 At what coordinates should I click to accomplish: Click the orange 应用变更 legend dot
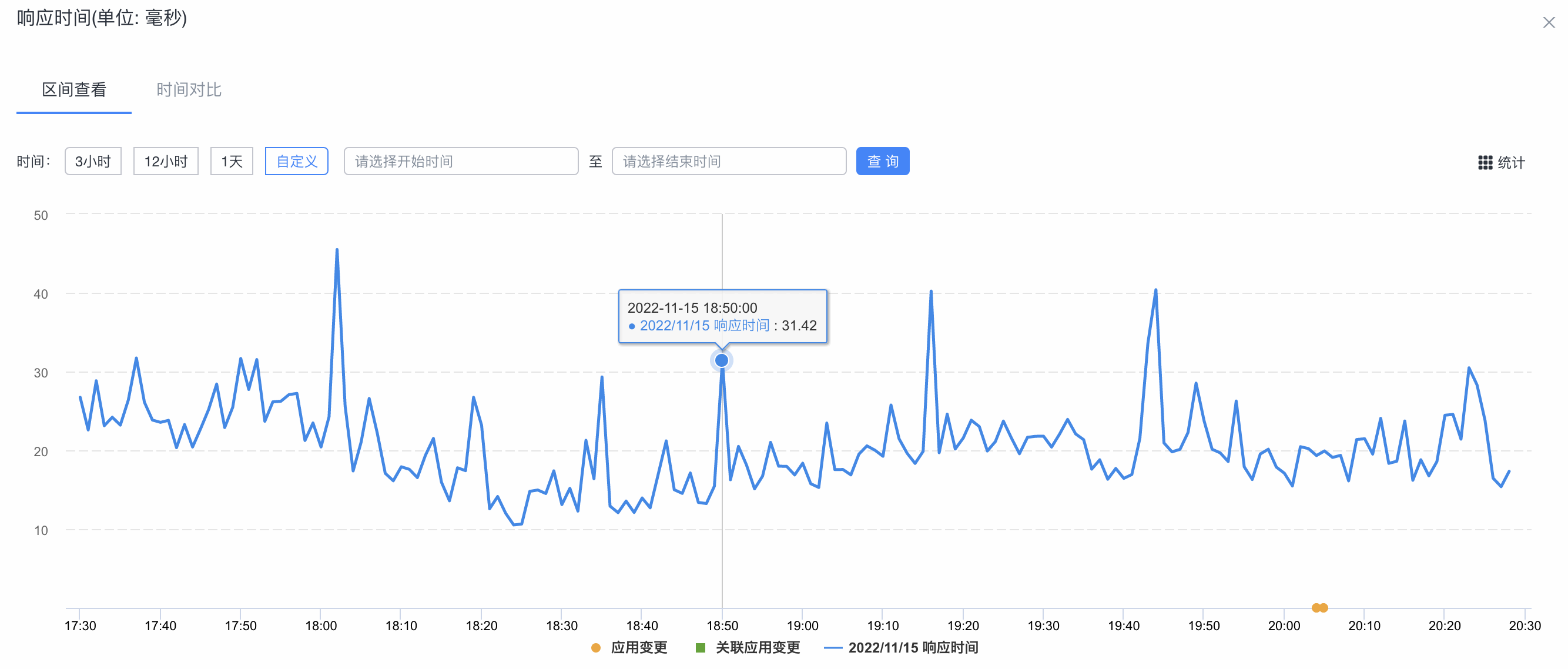[596, 648]
